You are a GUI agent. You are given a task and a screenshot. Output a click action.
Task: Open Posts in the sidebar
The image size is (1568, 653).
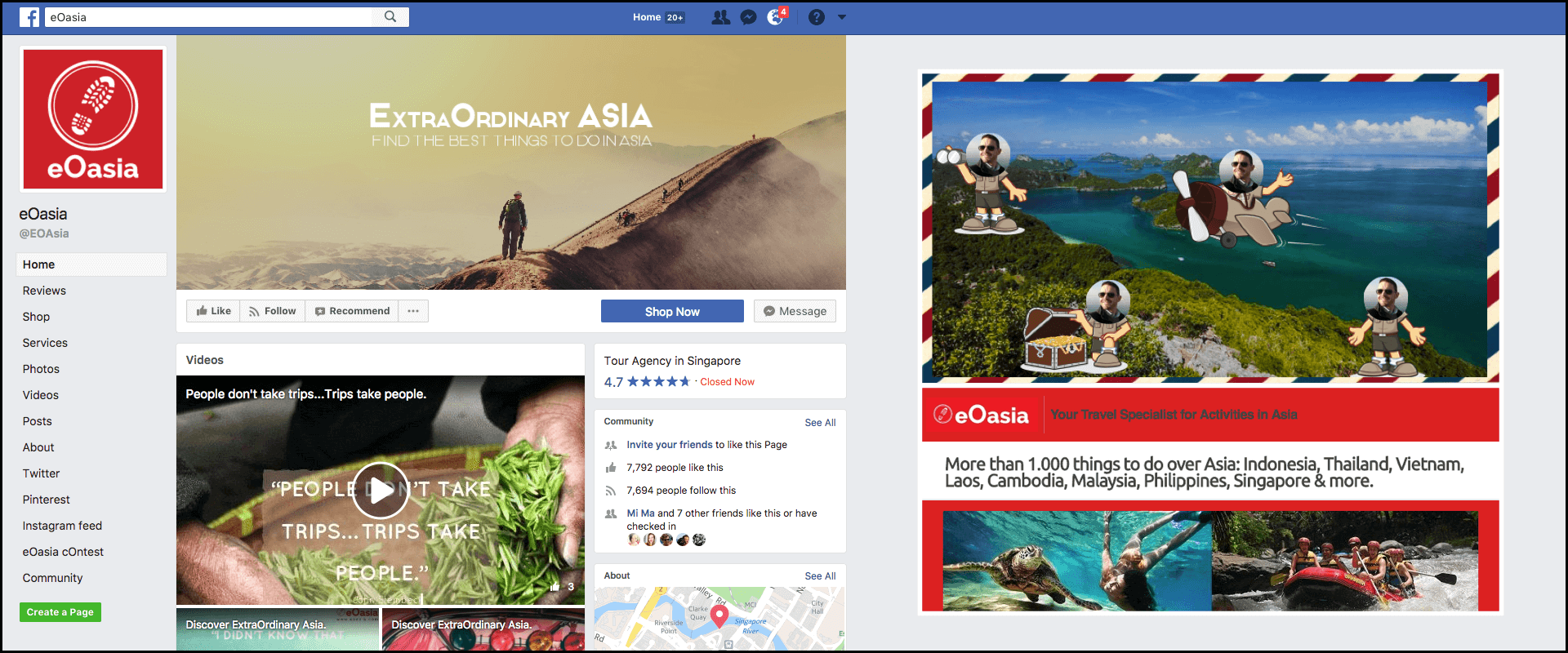pos(37,421)
